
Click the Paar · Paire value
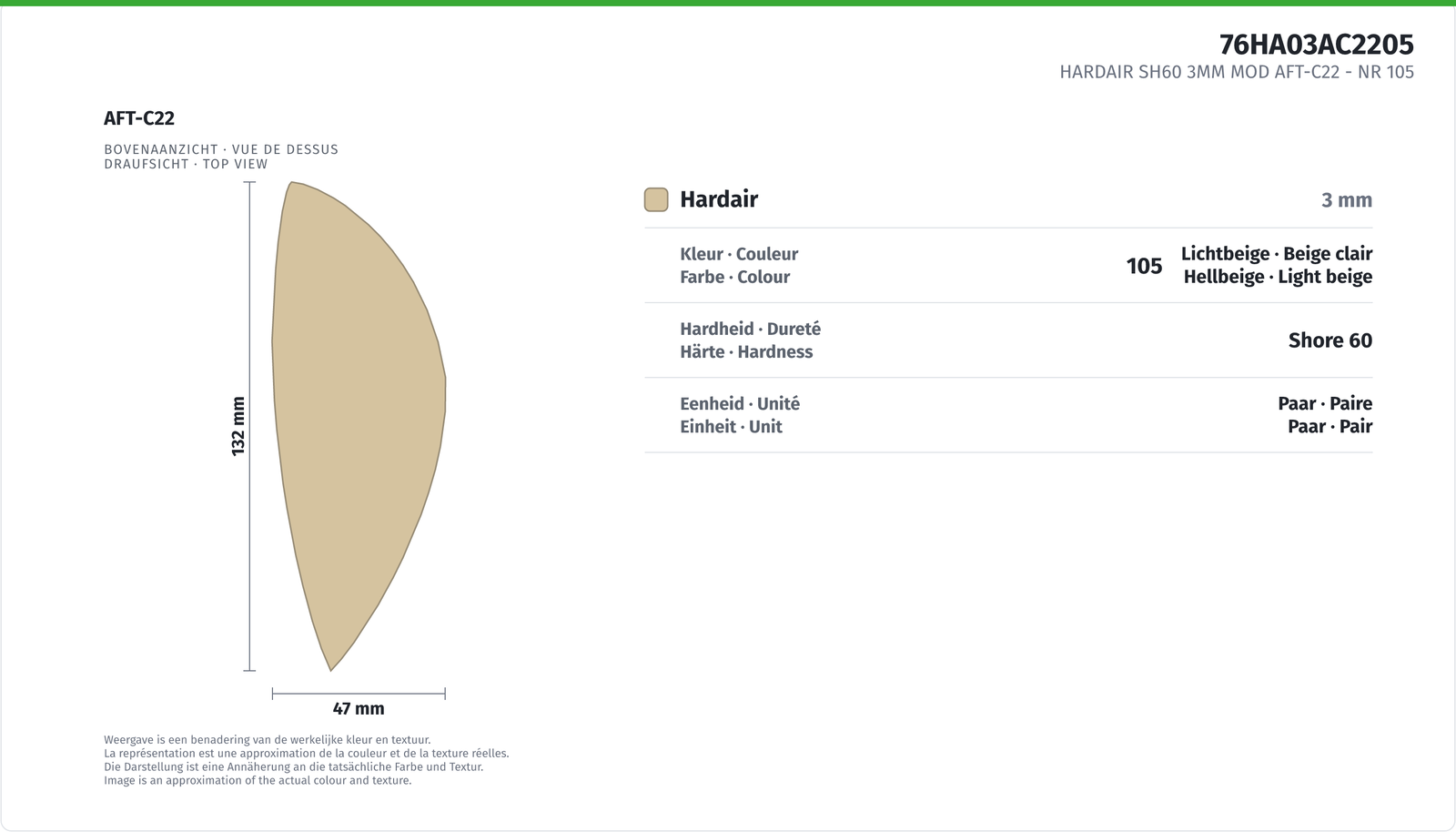[1325, 403]
